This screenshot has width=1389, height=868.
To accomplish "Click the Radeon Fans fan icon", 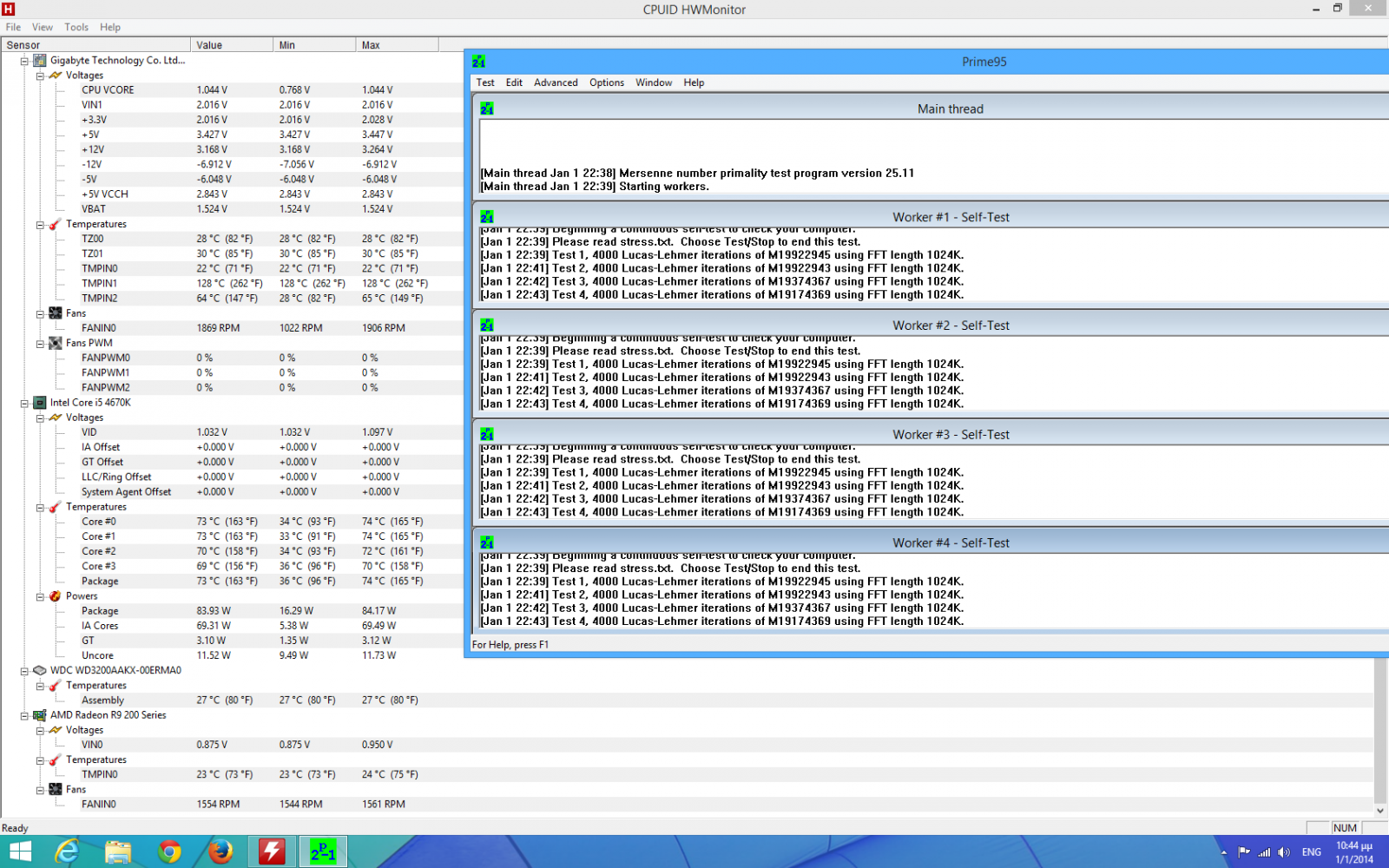I will pos(55,789).
